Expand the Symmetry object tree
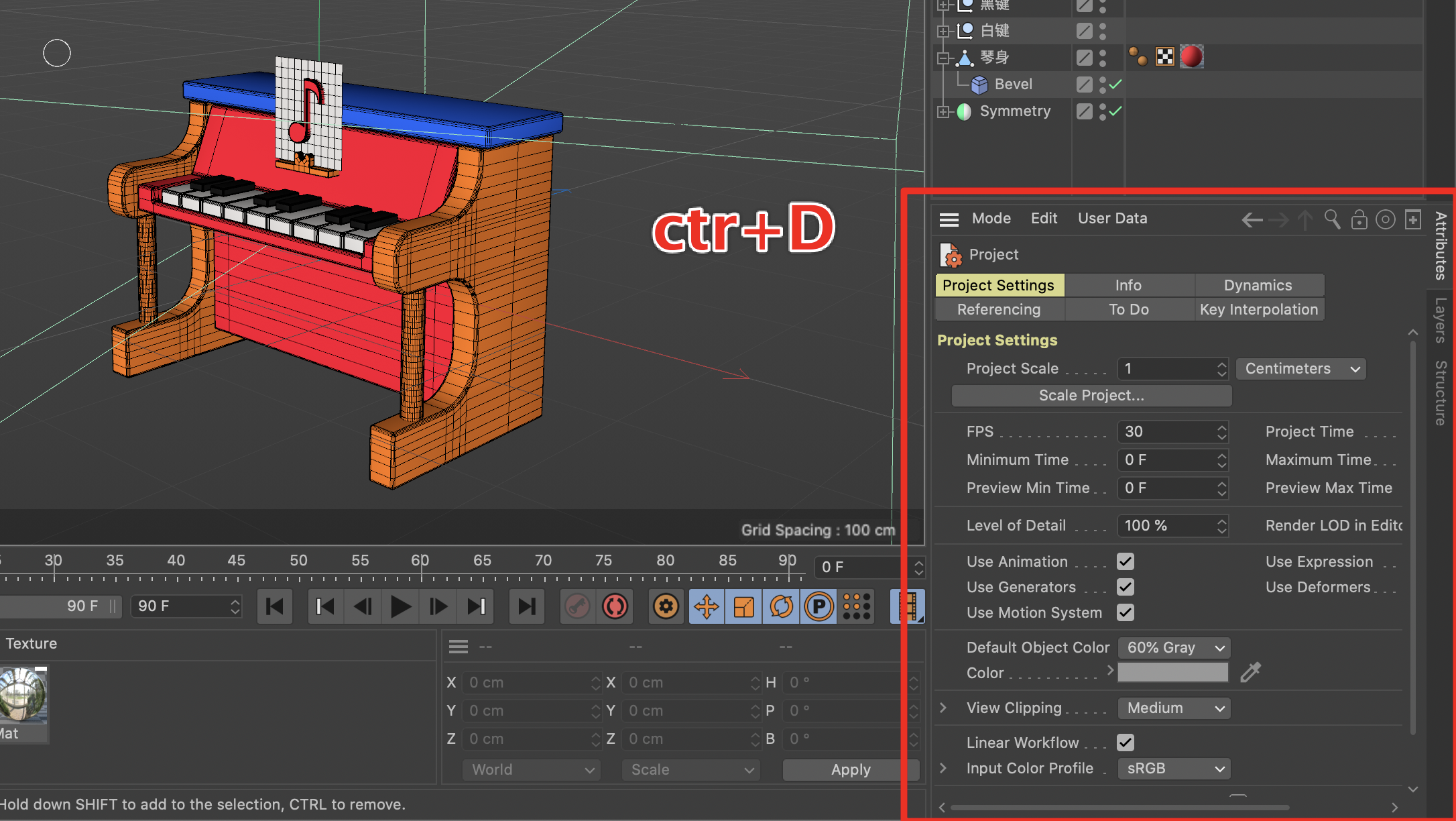Image resolution: width=1456 pixels, height=821 pixels. [x=943, y=111]
